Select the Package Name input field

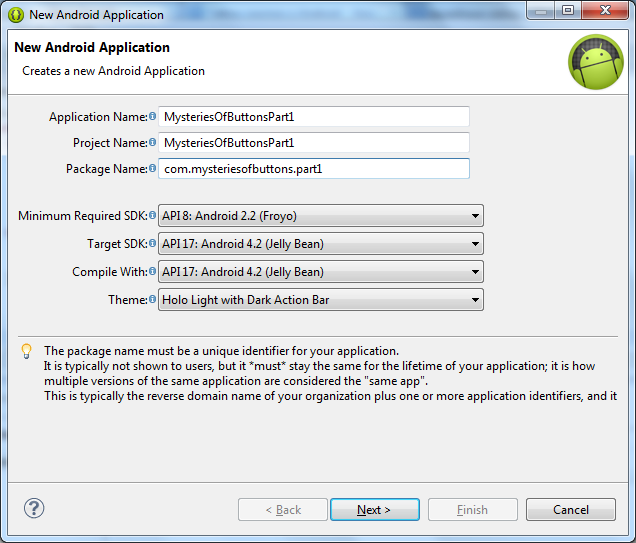(x=314, y=169)
